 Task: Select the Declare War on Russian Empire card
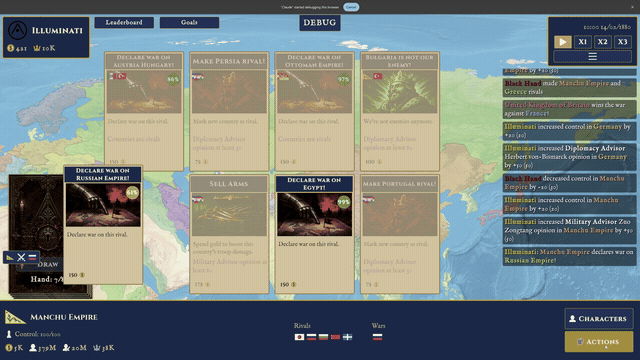pos(103,225)
